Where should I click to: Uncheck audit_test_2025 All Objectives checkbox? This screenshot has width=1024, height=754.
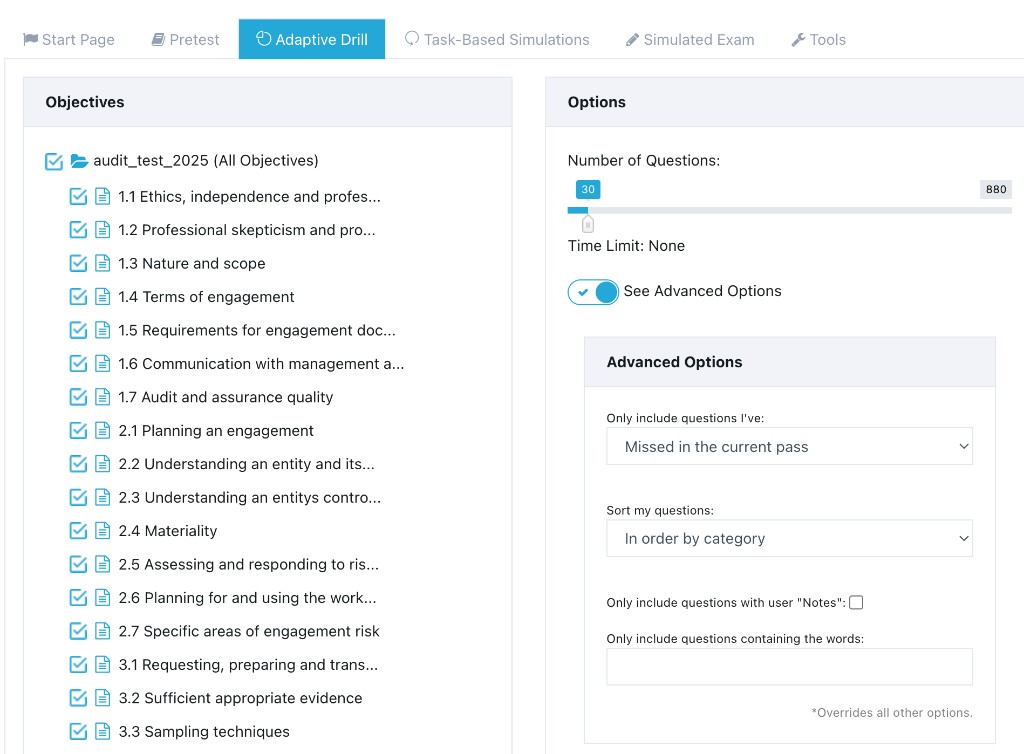click(54, 161)
